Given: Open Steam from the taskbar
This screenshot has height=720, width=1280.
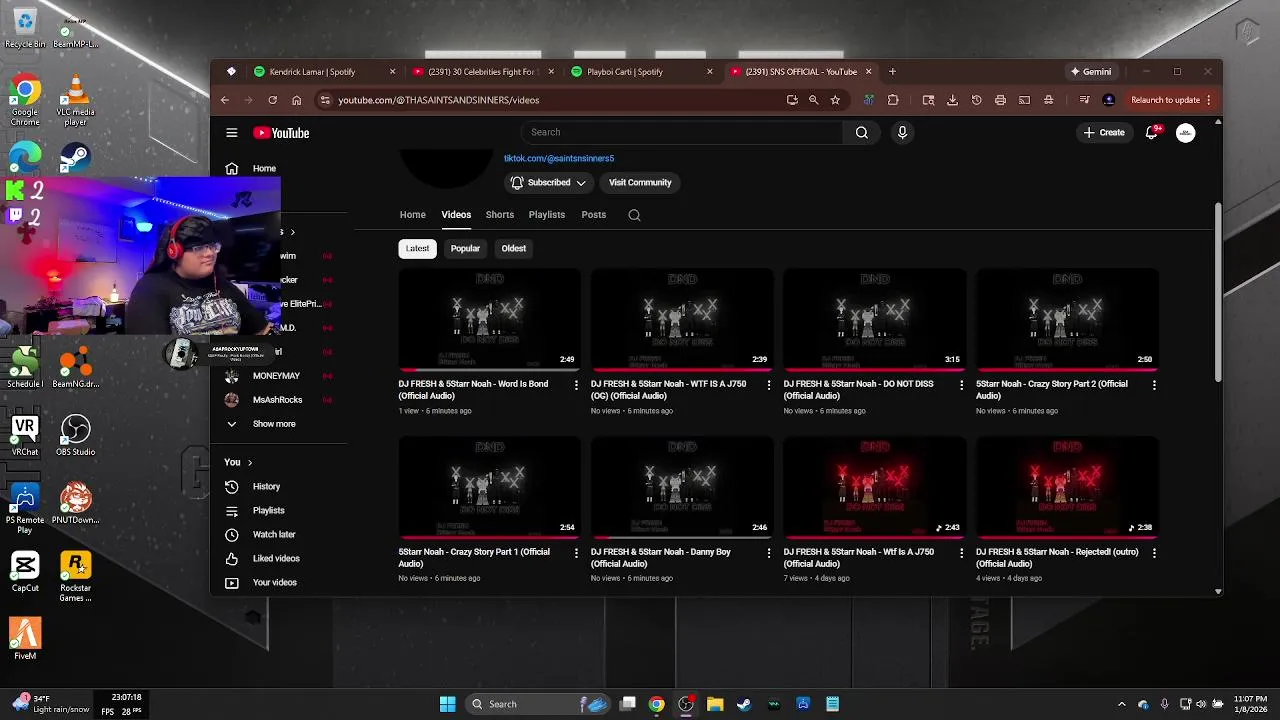Looking at the screenshot, I should pos(744,704).
